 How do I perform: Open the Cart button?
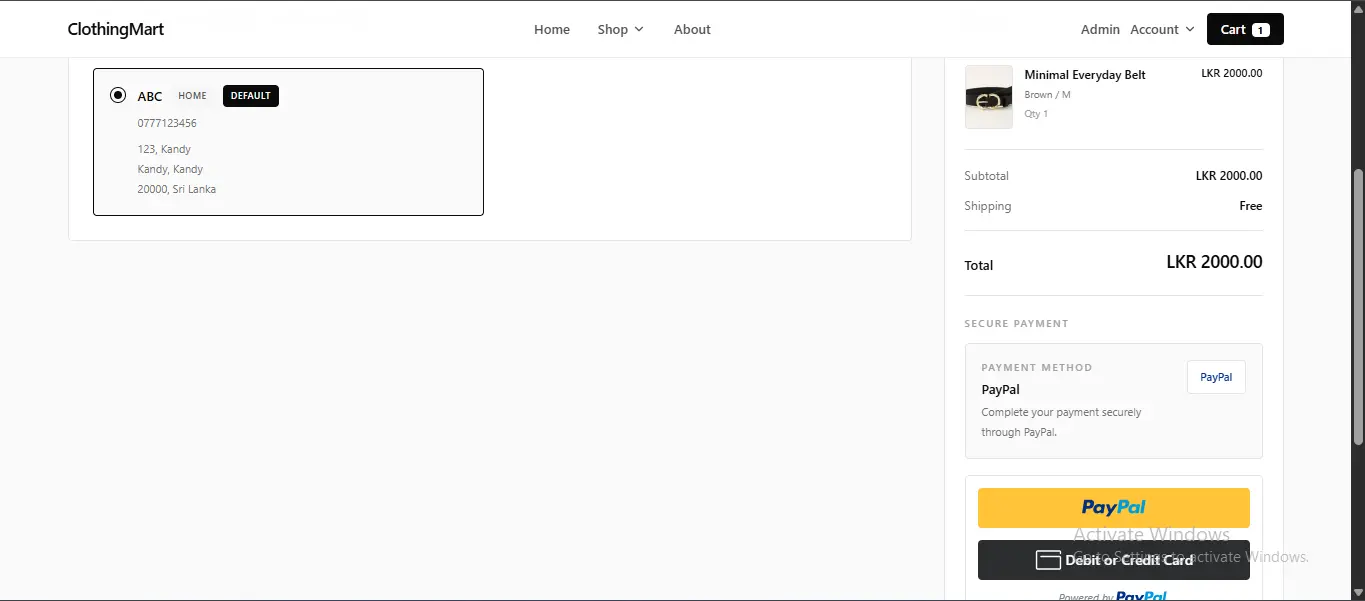click(1245, 29)
